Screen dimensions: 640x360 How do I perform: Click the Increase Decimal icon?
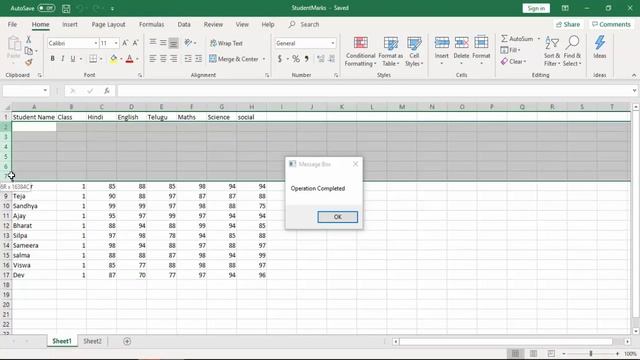coord(321,59)
